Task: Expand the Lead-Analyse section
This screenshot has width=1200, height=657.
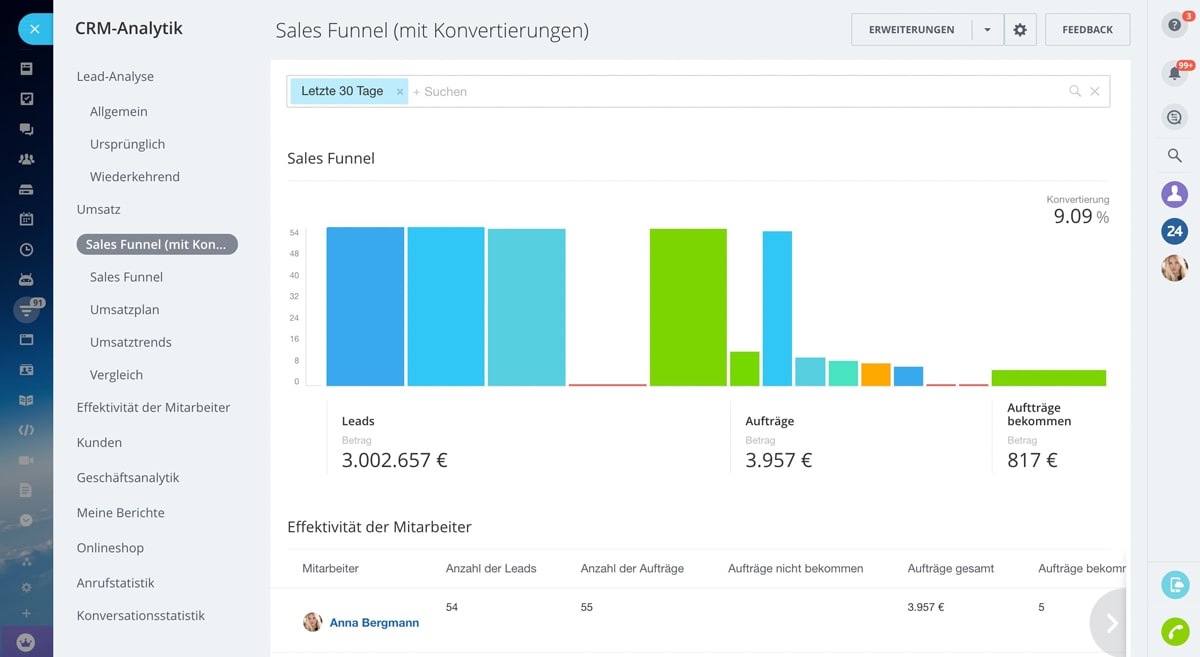Action: [x=115, y=77]
